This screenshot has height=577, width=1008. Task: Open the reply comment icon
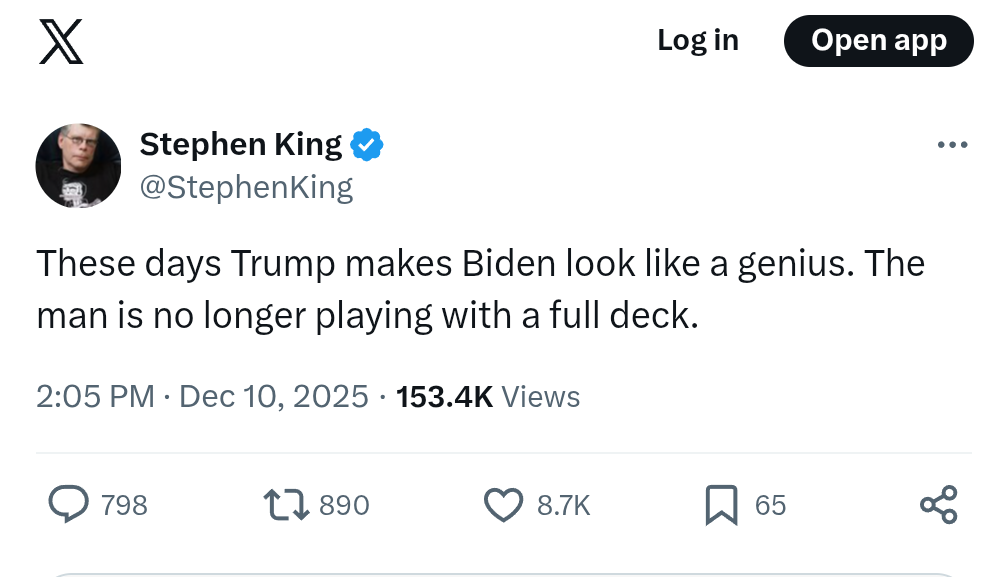tap(69, 504)
